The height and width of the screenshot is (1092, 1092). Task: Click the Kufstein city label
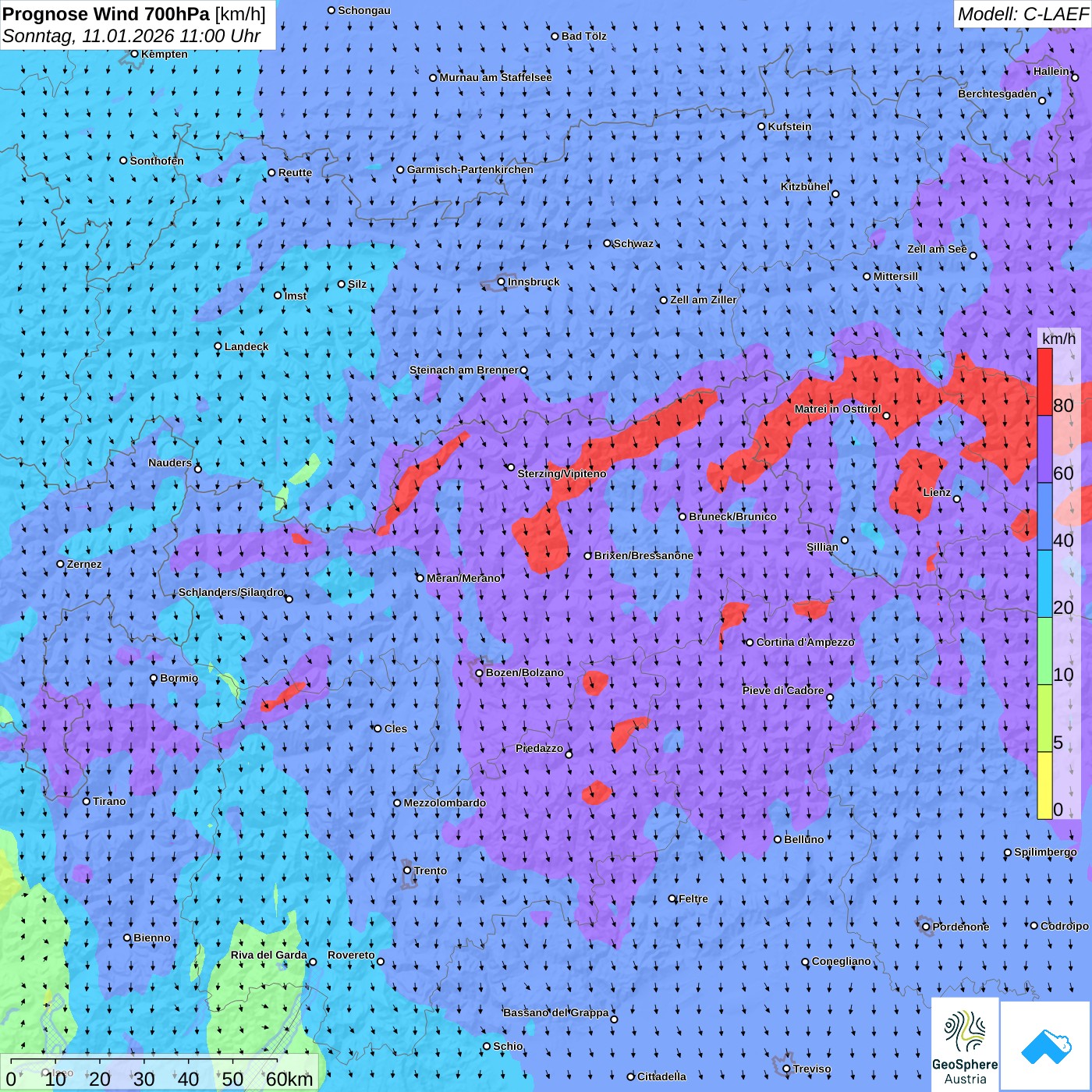point(789,126)
